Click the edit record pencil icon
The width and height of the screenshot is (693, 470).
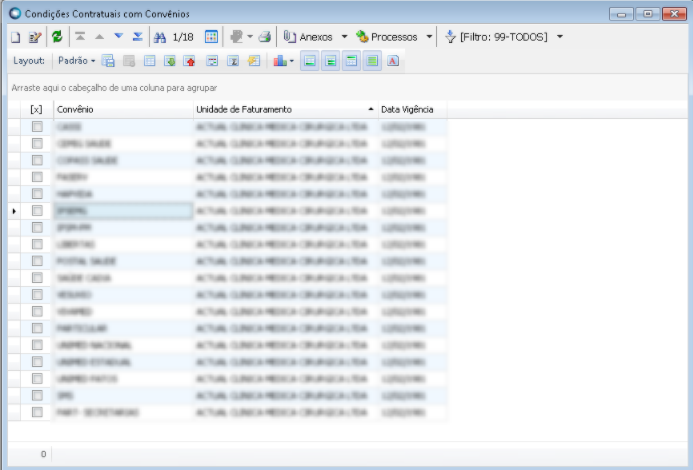tap(35, 37)
